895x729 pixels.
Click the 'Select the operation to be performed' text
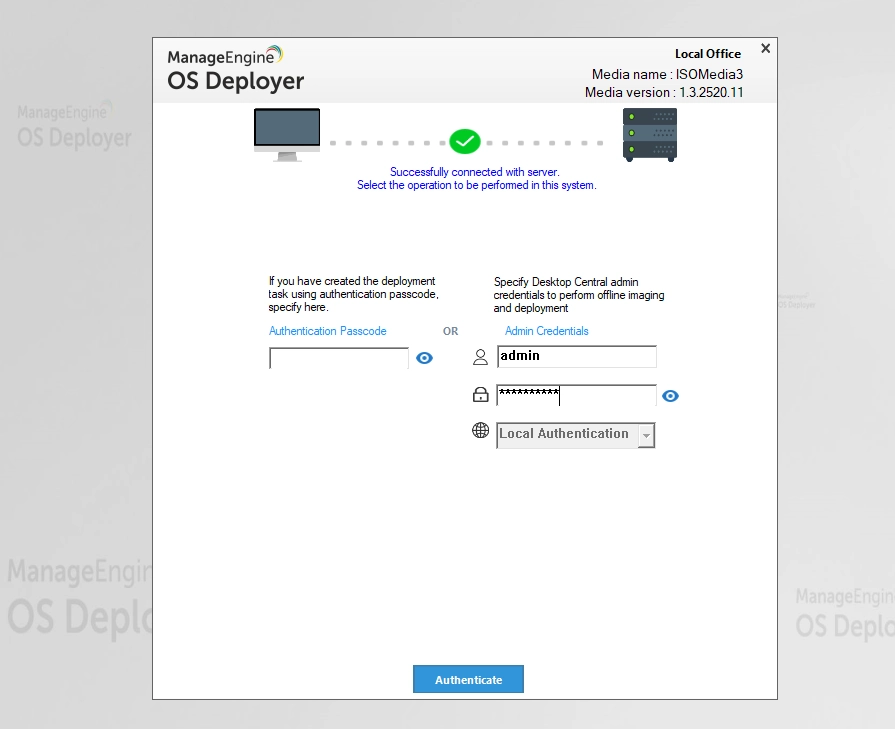pyautogui.click(x=477, y=185)
